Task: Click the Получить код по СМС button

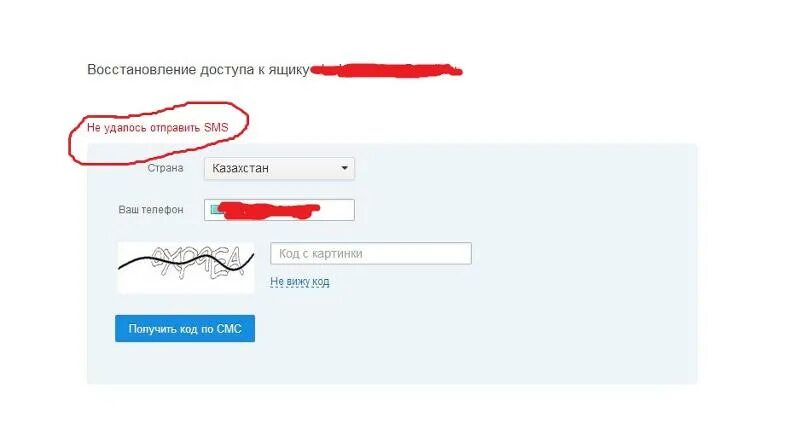Action: pos(185,329)
